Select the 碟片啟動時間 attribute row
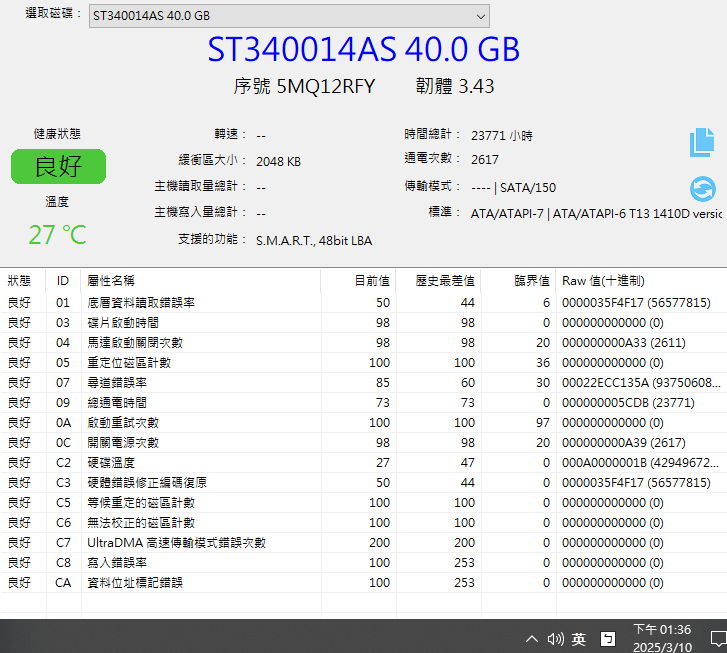This screenshot has height=653, width=727. 364,323
